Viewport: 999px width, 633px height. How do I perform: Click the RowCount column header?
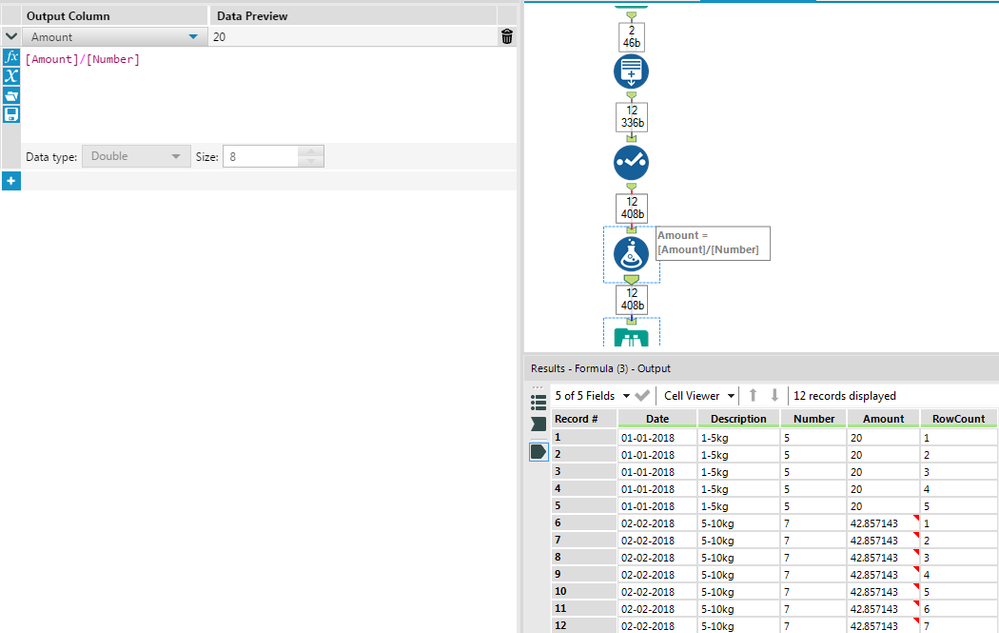[958, 418]
